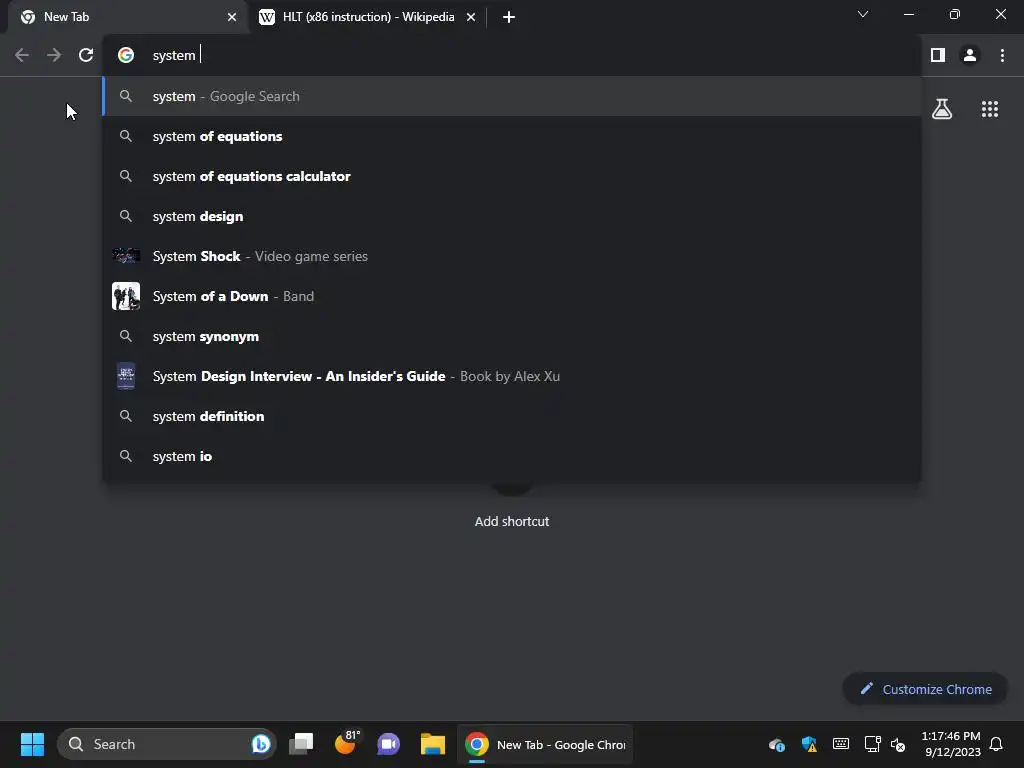1024x768 pixels.
Task: Open the Windows Start menu
Action: (32, 744)
